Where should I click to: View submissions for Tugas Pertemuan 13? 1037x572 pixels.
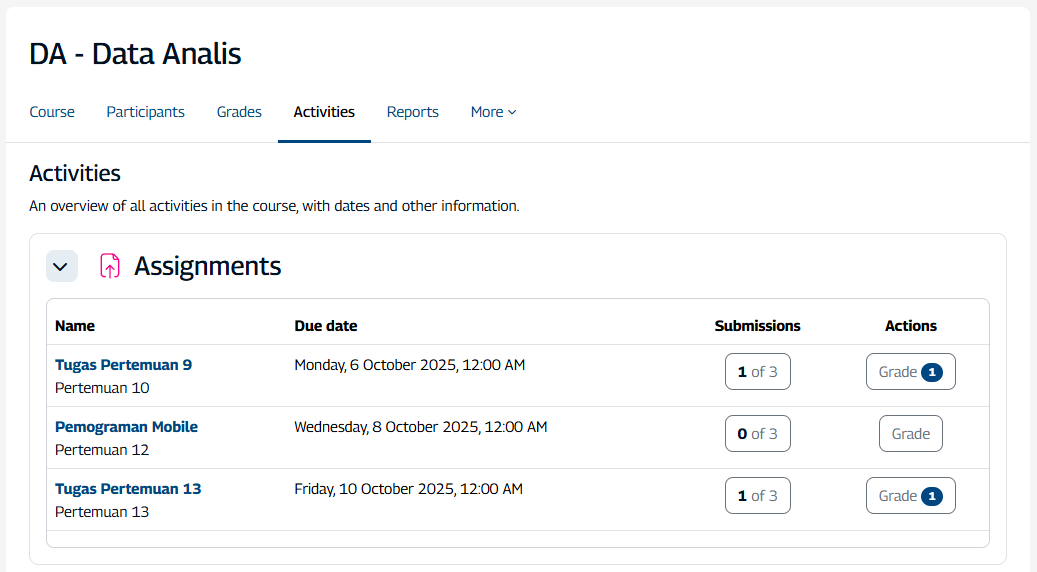(x=757, y=496)
